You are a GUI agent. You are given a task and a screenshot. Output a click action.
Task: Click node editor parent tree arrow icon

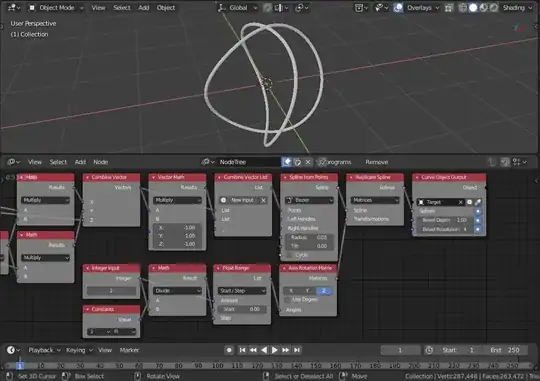pyautogui.click(x=492, y=162)
